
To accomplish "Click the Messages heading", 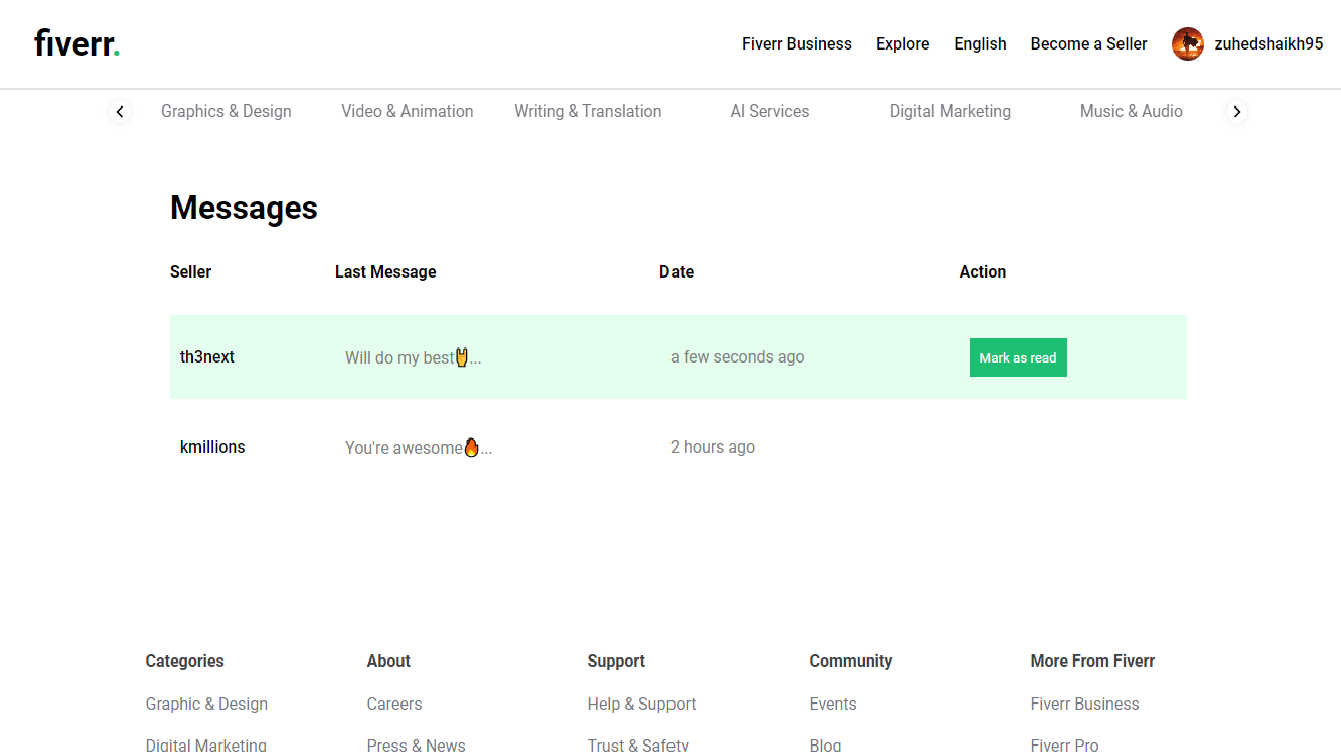I will (244, 208).
